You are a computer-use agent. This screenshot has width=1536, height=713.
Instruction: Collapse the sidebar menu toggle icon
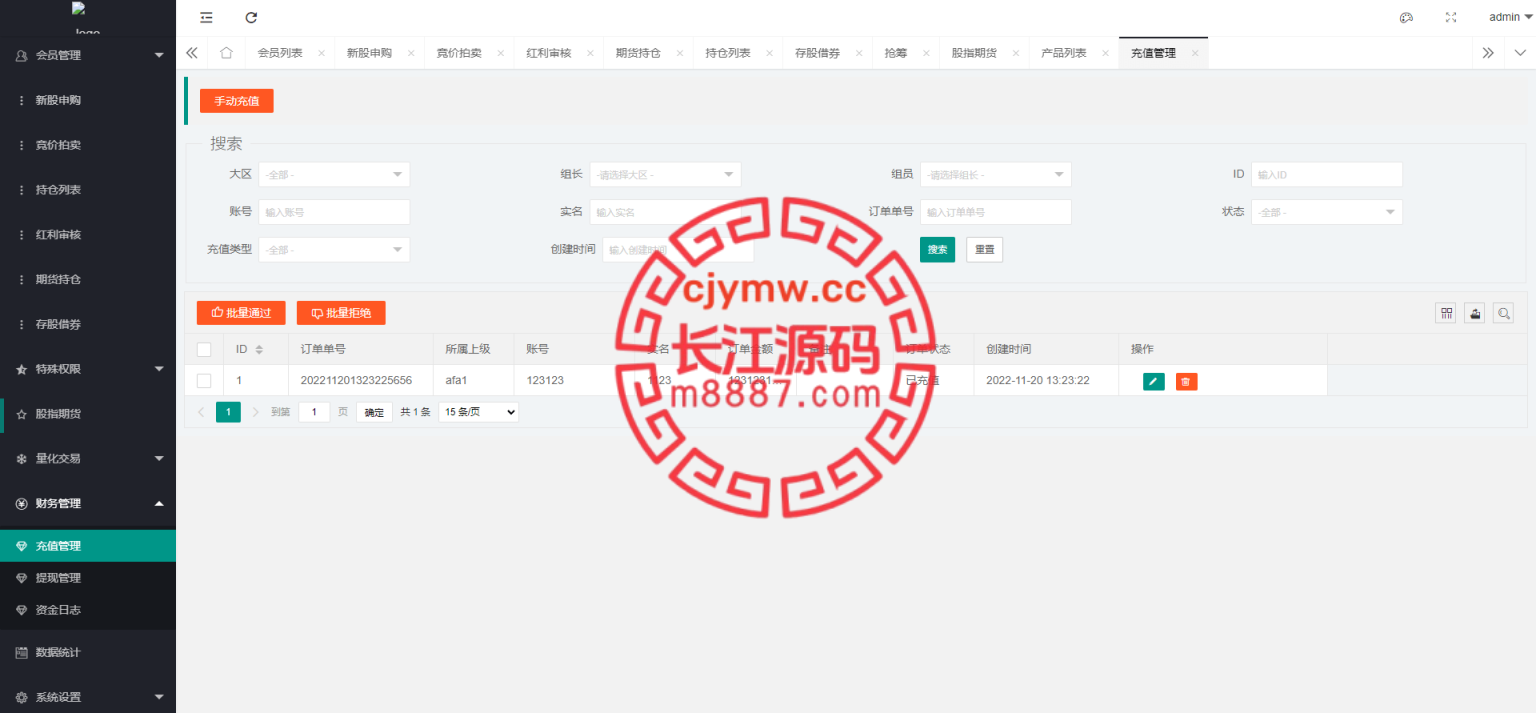point(206,17)
